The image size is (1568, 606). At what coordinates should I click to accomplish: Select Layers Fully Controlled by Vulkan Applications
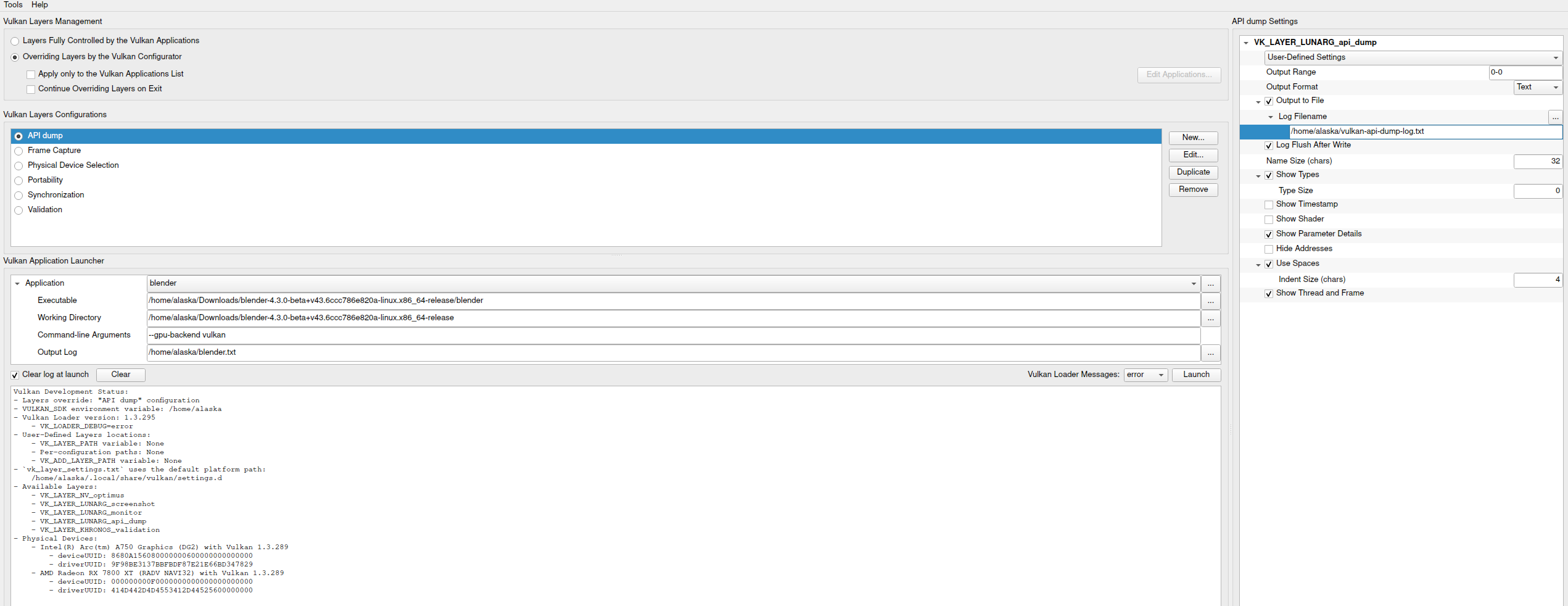(15, 41)
